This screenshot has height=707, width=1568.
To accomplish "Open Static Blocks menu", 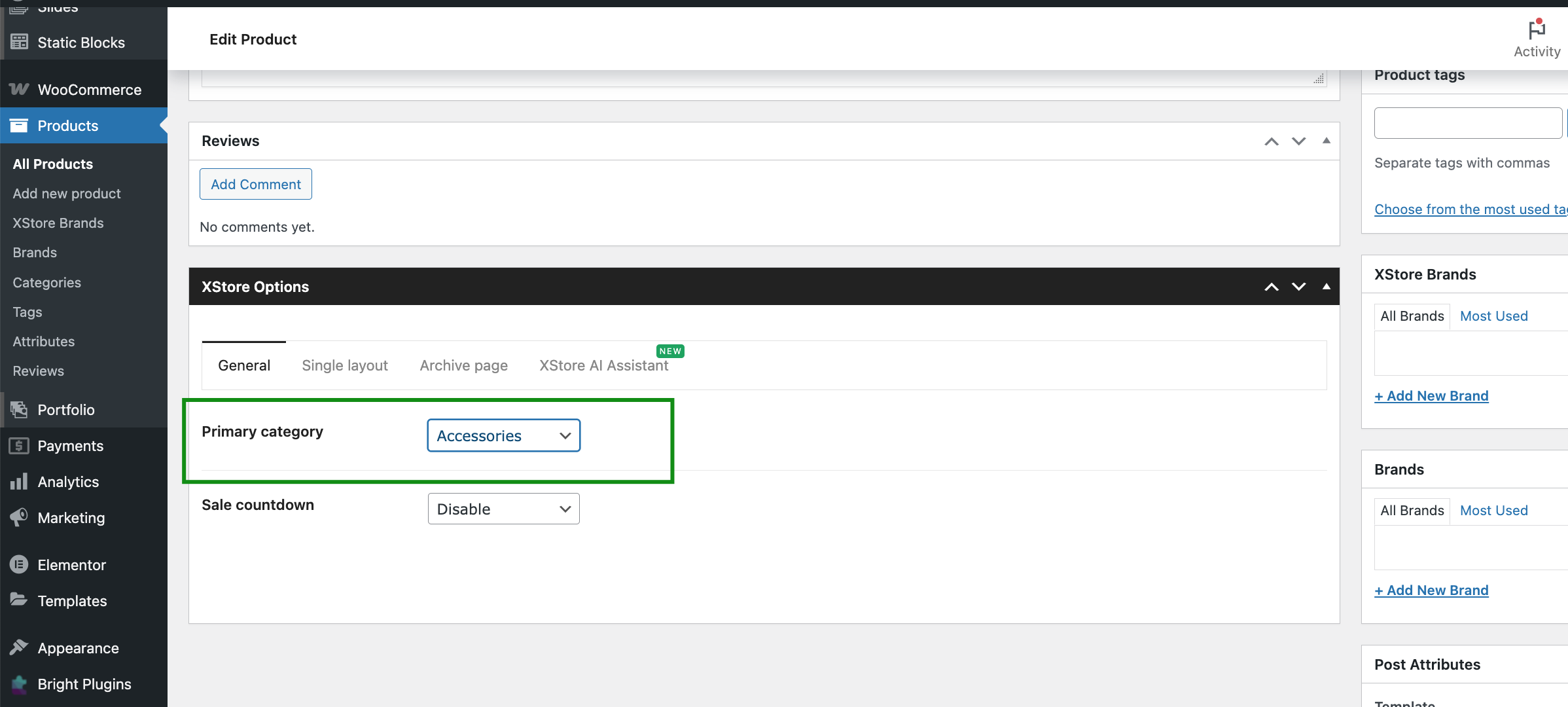I will click(84, 42).
